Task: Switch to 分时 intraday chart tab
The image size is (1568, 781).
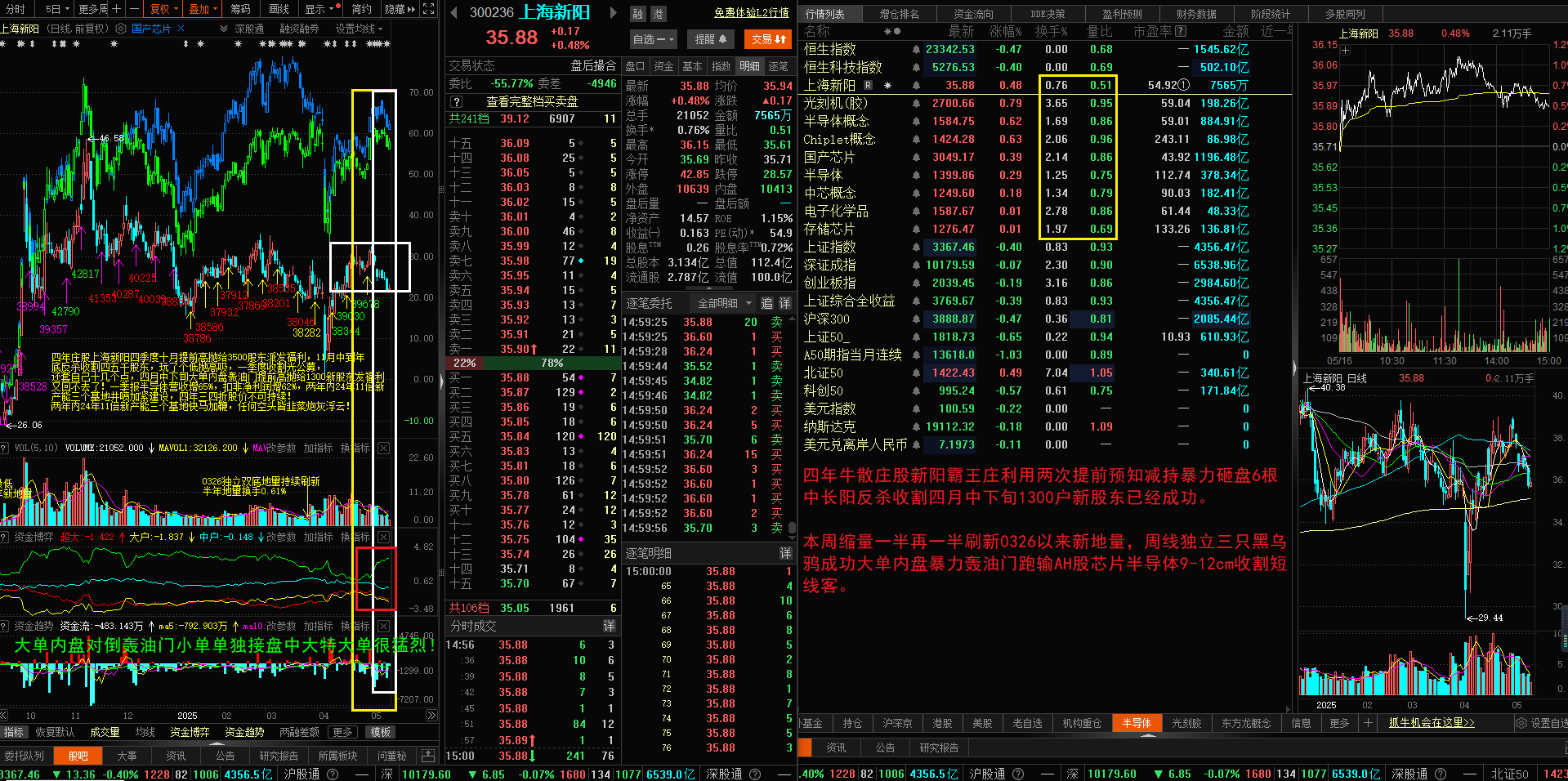Action: [x=16, y=9]
